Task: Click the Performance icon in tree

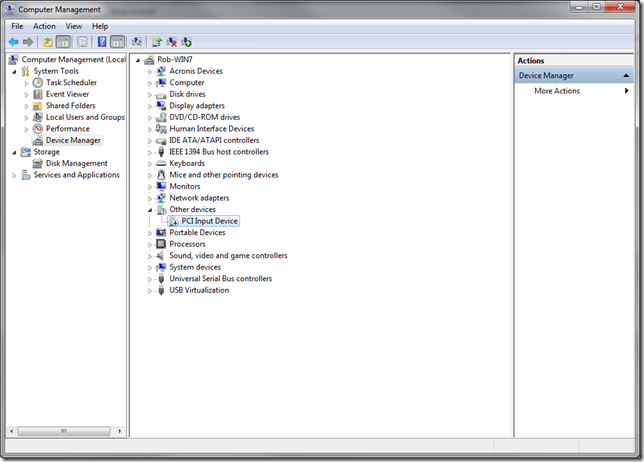Action: tap(37, 129)
